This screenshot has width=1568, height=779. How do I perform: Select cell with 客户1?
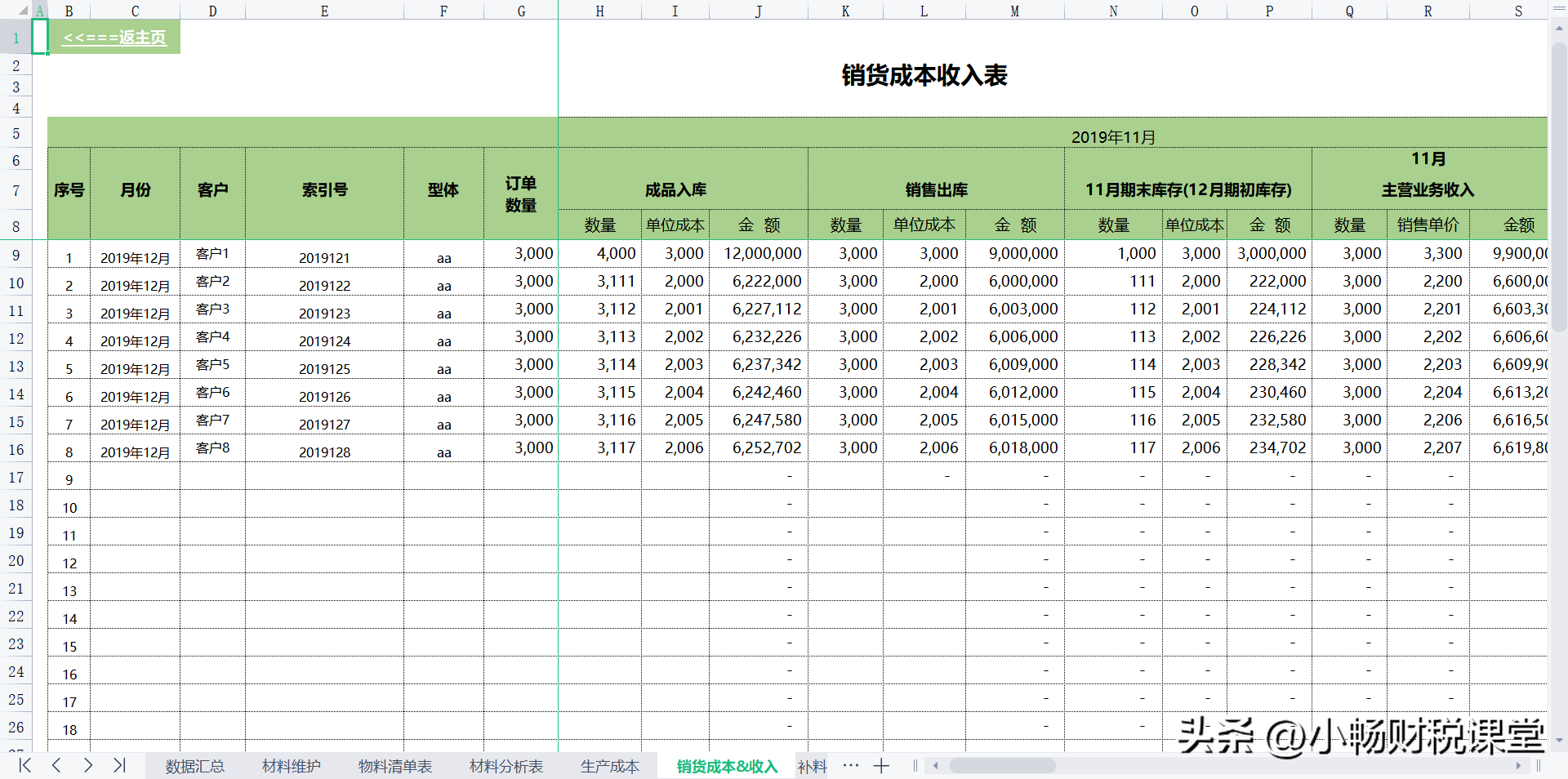[x=212, y=254]
